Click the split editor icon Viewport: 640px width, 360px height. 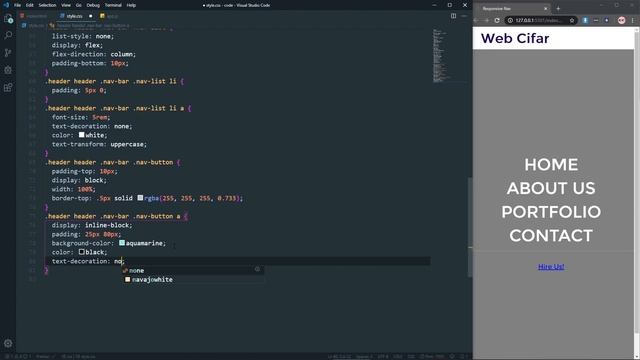pos(453,16)
